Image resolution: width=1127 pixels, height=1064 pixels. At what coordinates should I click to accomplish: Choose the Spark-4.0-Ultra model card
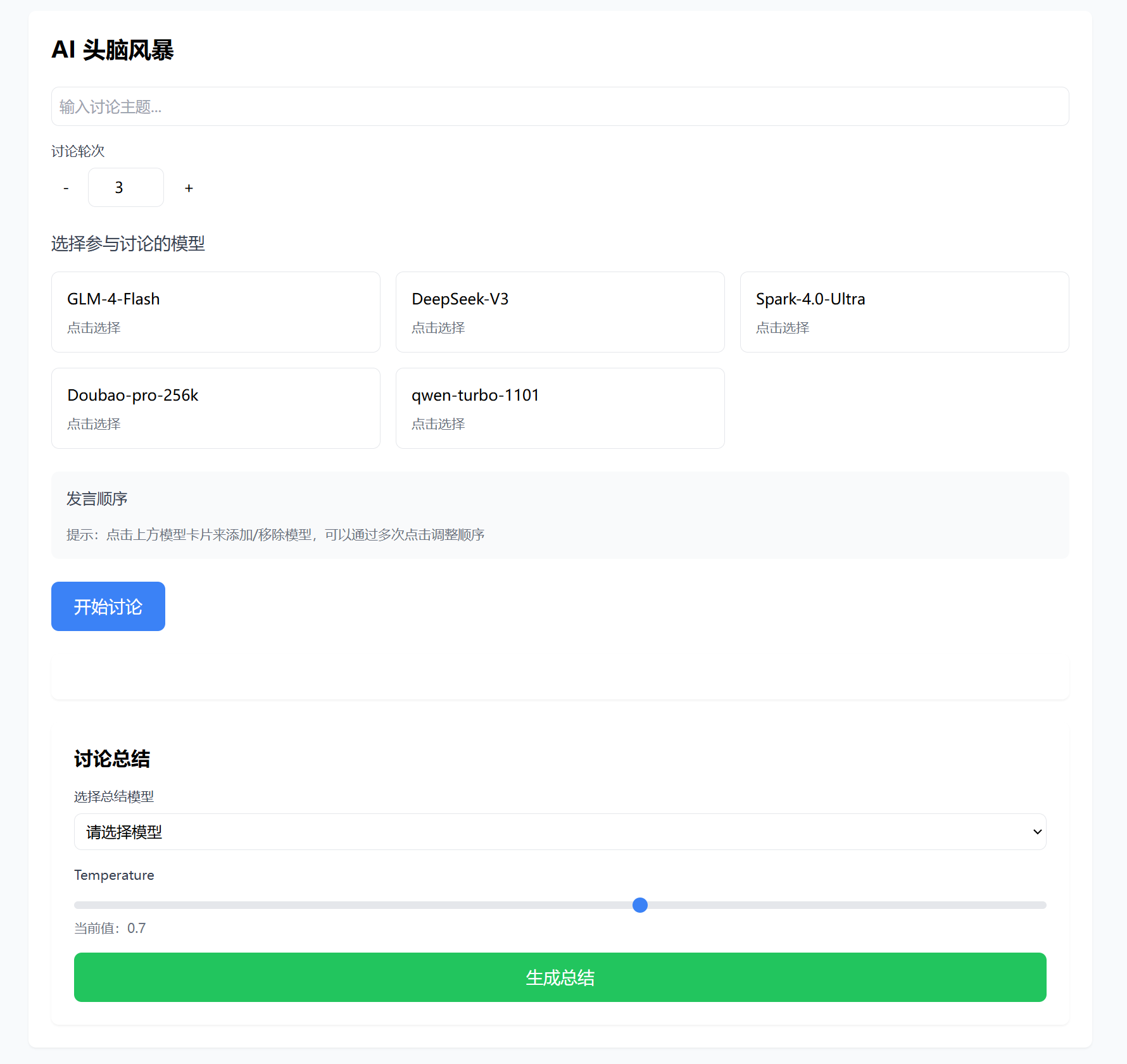[x=904, y=312]
